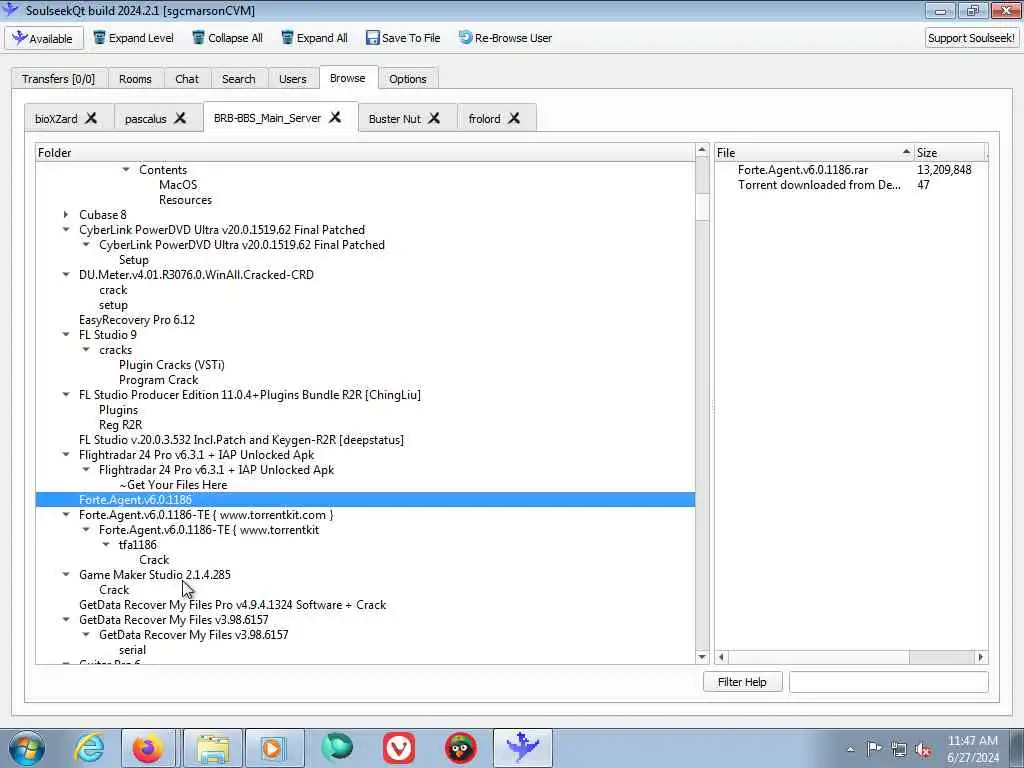The width and height of the screenshot is (1024, 768).
Task: Click Support Soulseek! button
Action: [971, 38]
